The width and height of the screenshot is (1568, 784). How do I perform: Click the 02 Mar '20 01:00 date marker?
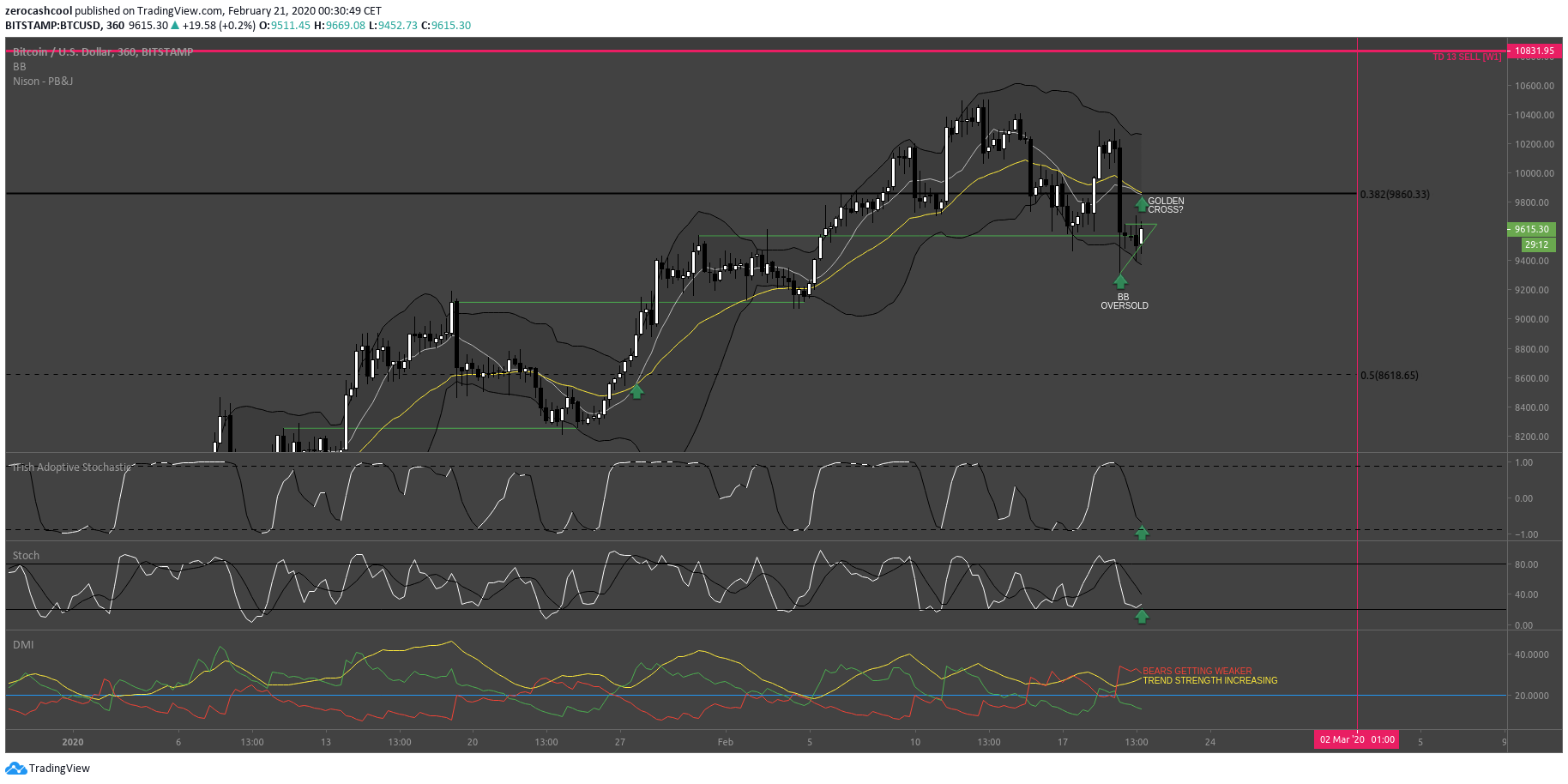1357,739
